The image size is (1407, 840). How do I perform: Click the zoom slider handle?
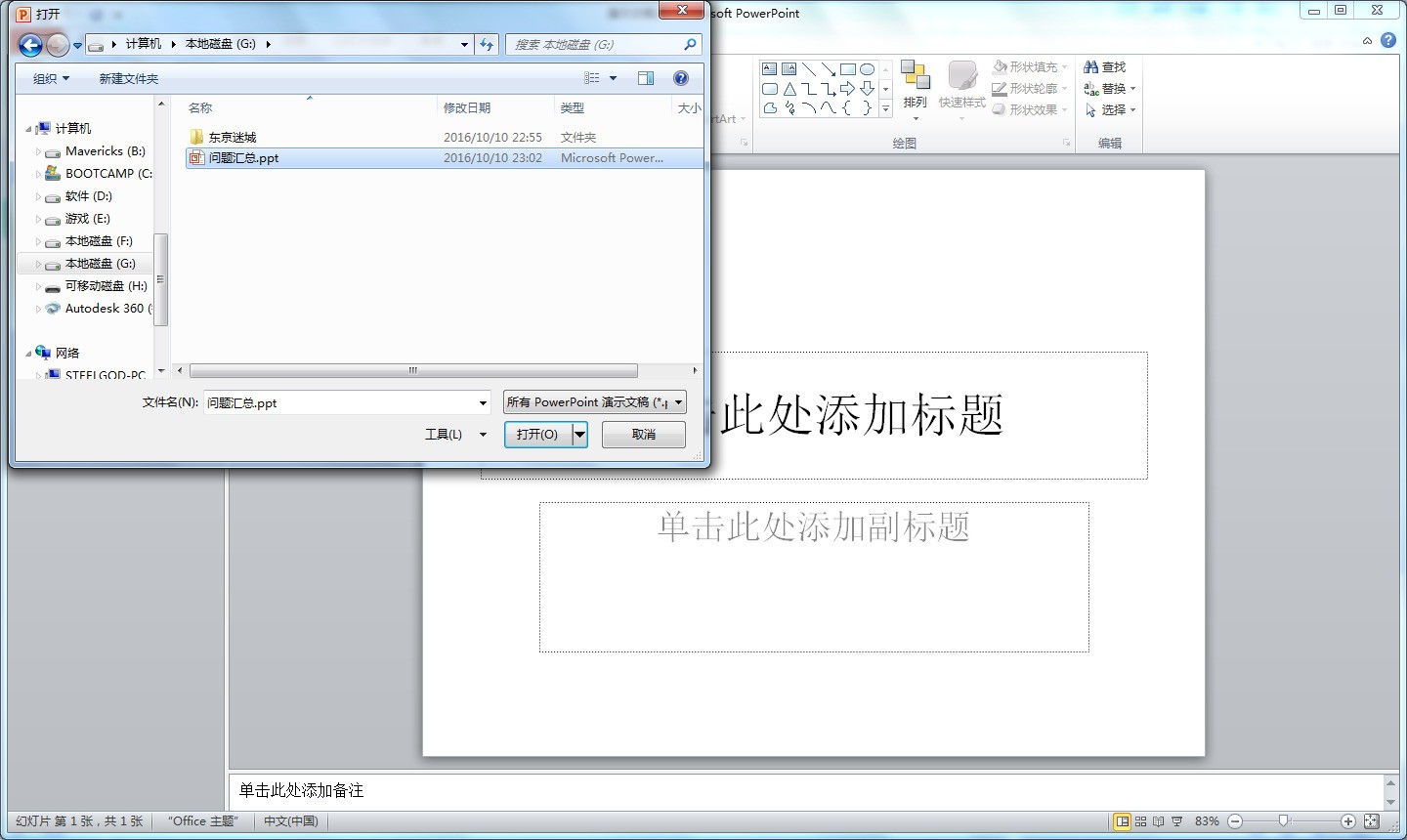[1284, 821]
